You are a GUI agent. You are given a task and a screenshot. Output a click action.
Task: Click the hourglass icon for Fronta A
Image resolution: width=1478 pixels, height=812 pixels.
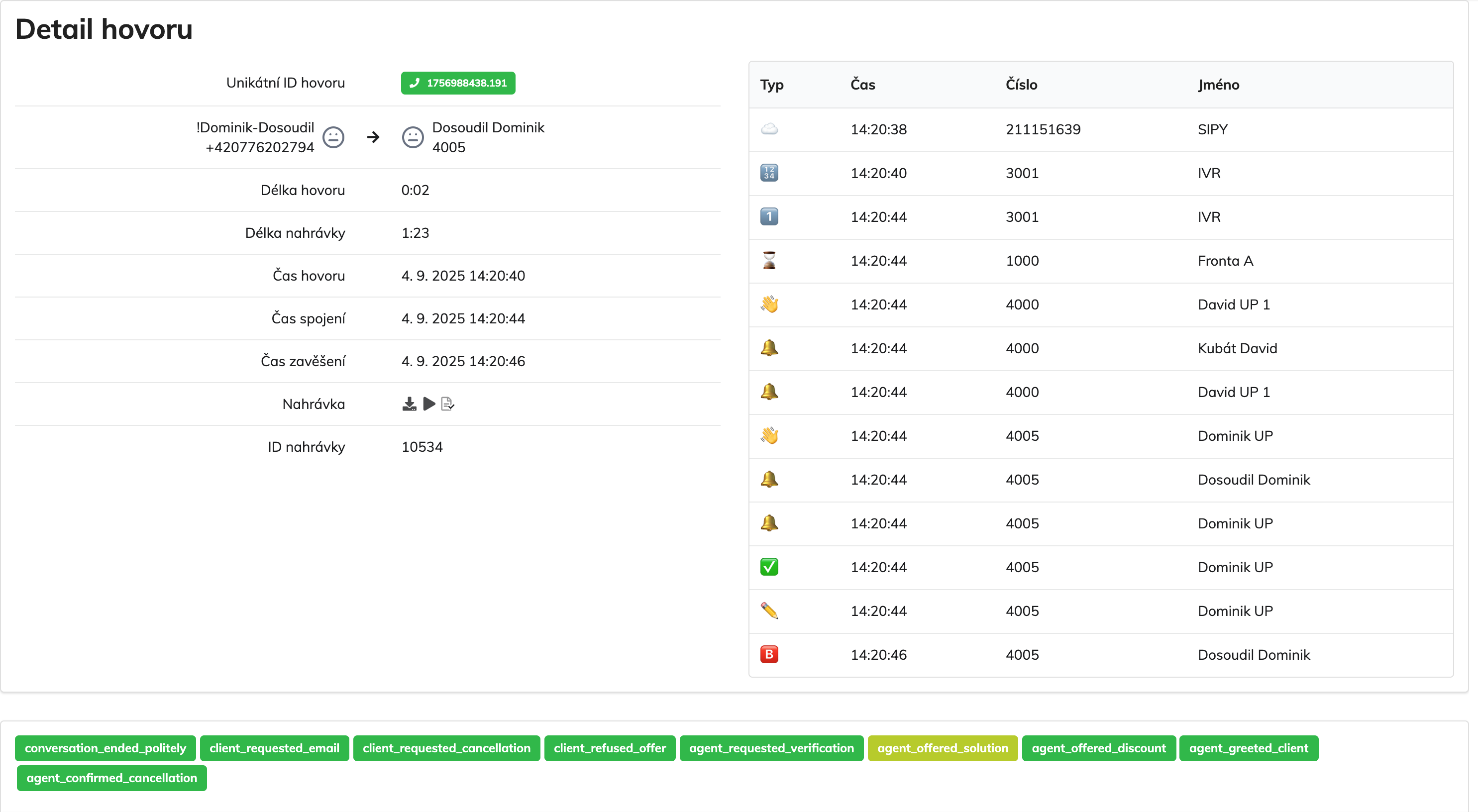coord(769,261)
